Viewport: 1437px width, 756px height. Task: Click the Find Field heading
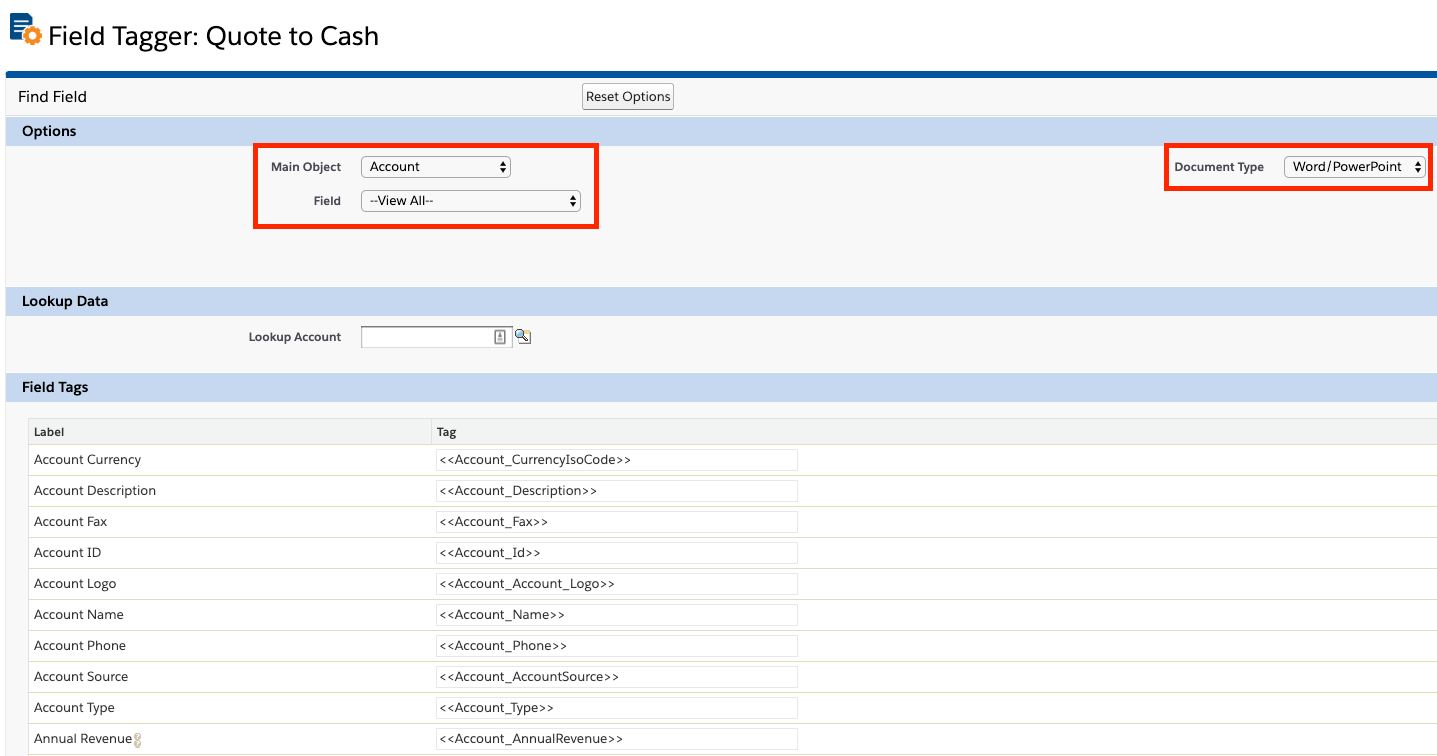coord(52,97)
